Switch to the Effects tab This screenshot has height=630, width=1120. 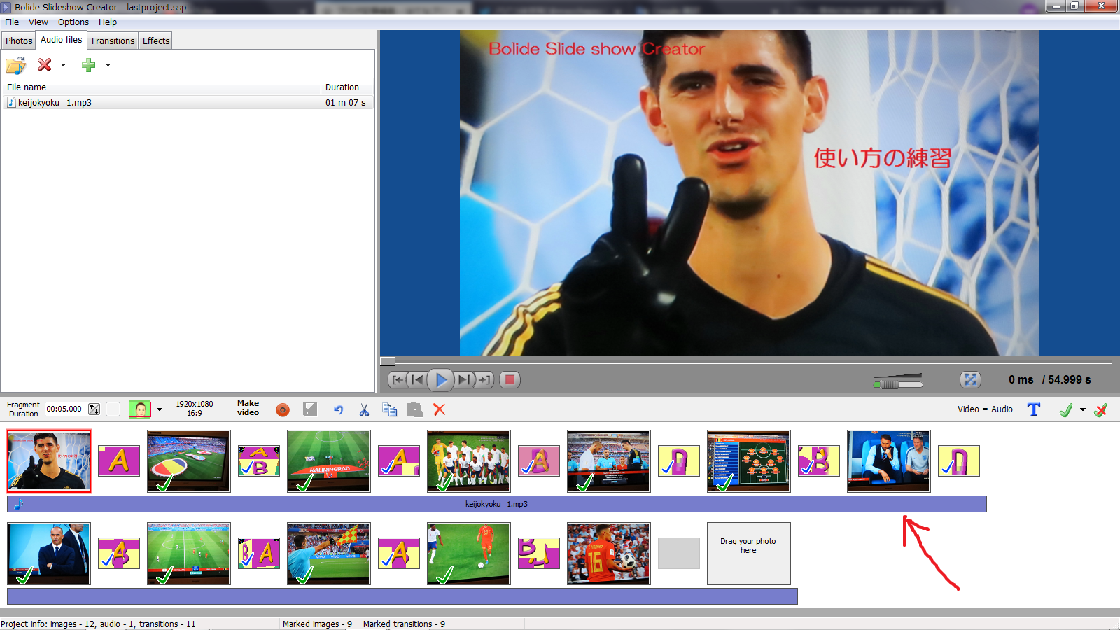pos(156,41)
